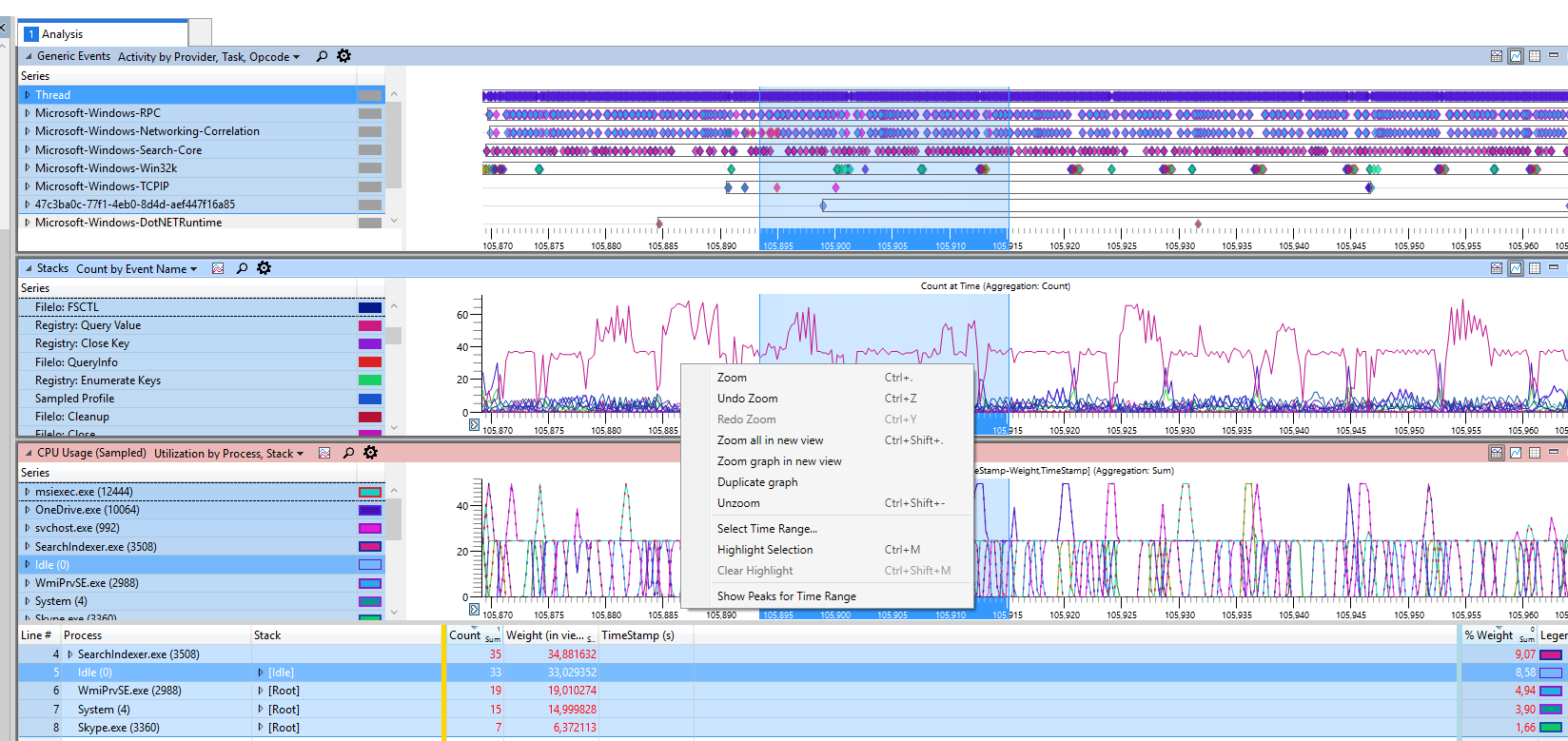Minimize the Generic Events panel

1554,56
